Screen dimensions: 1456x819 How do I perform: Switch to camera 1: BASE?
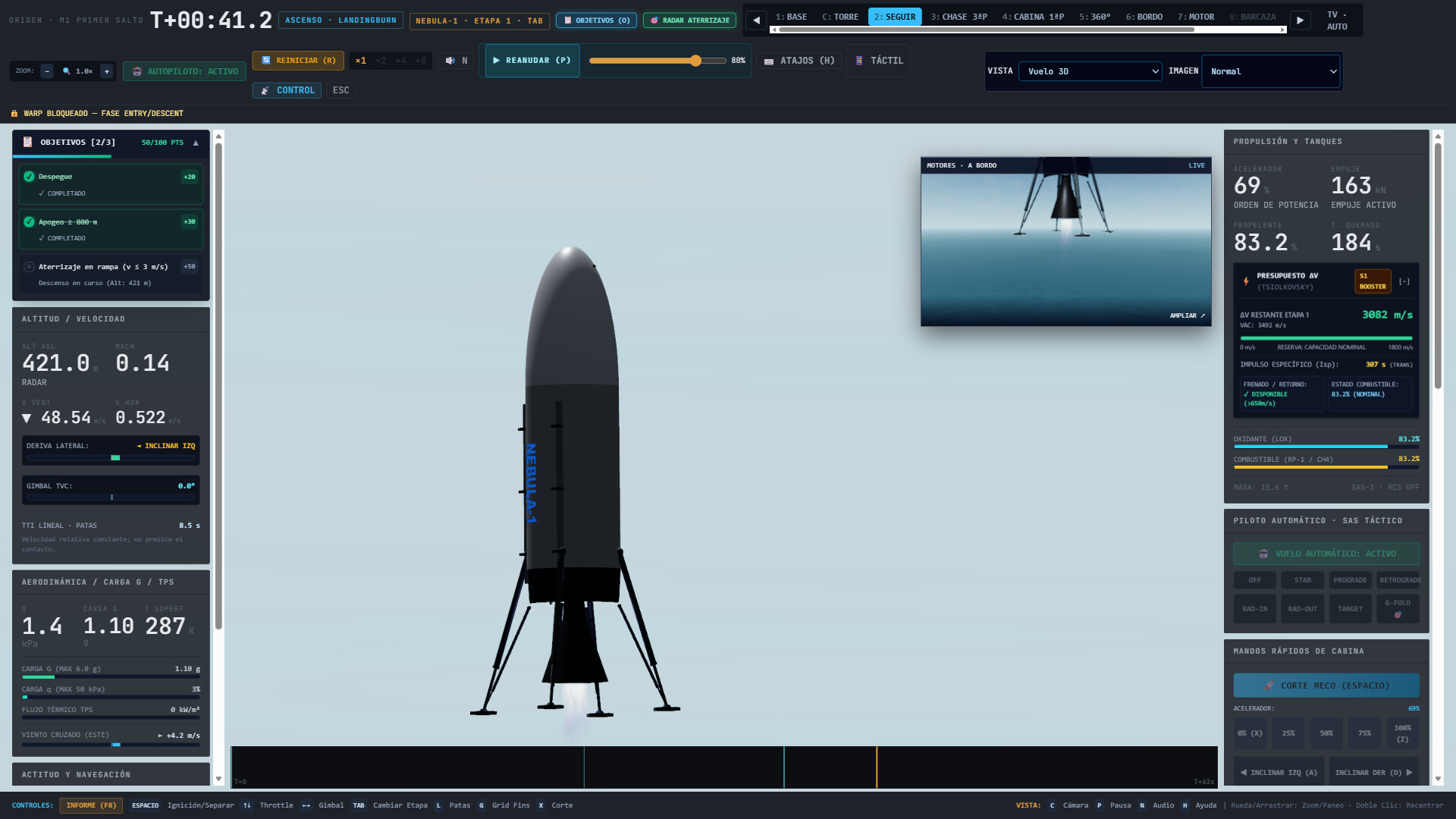click(791, 17)
